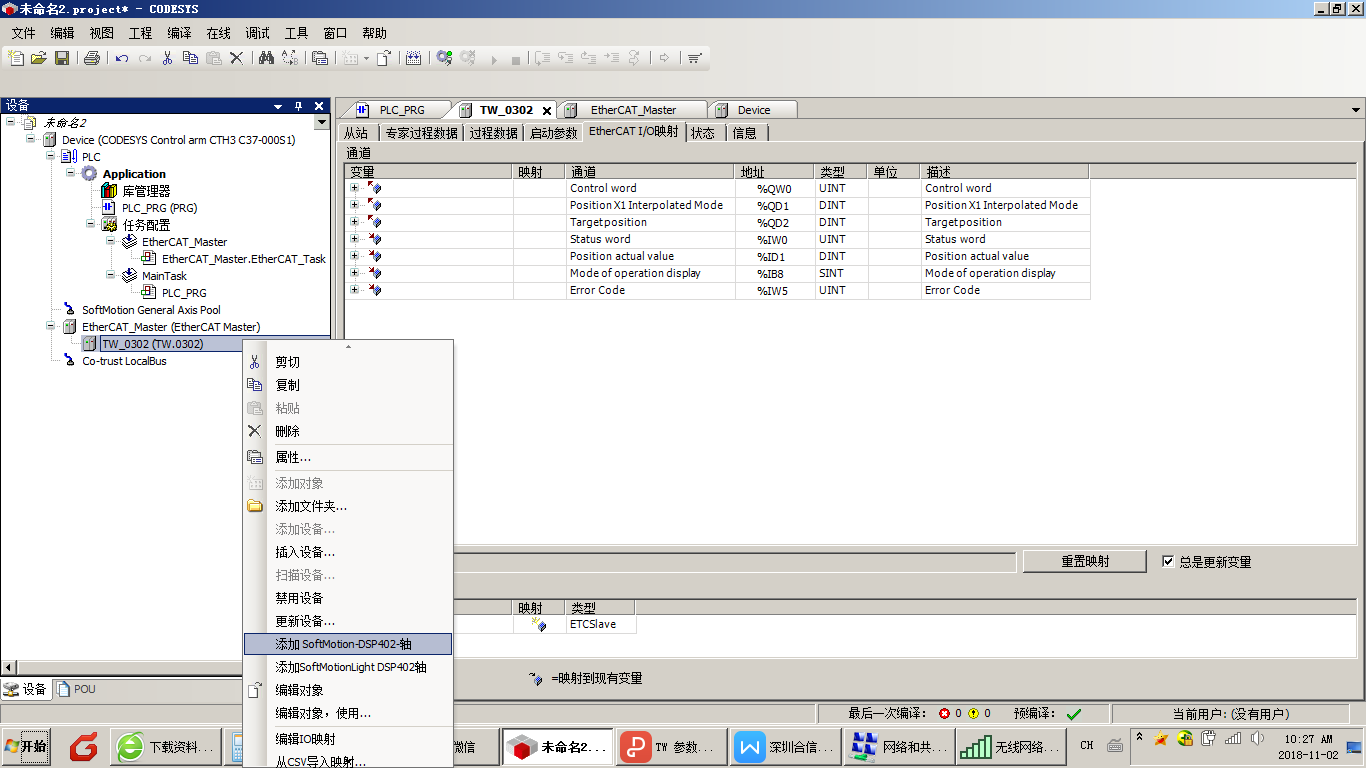Open the 启动参数 sub-tab
The width and height of the screenshot is (1366, 768).
click(554, 132)
